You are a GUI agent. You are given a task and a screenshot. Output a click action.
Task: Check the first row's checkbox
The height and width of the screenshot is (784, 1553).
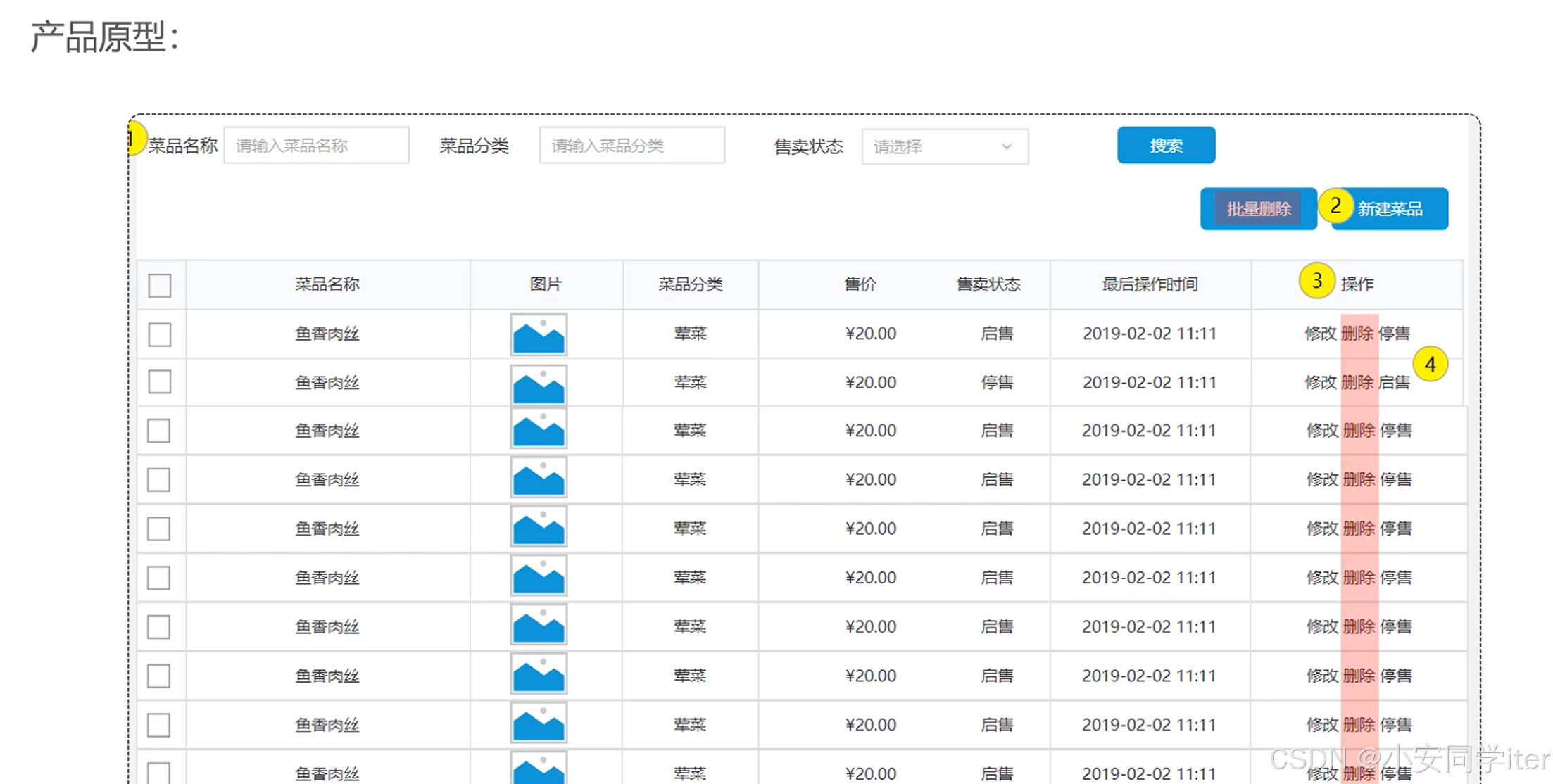[160, 334]
